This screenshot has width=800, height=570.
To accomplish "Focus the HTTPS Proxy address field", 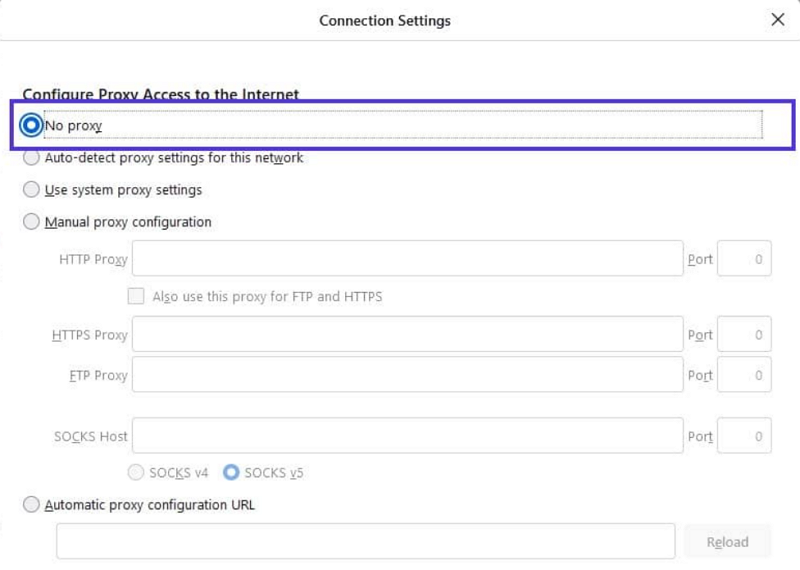I will tap(407, 335).
